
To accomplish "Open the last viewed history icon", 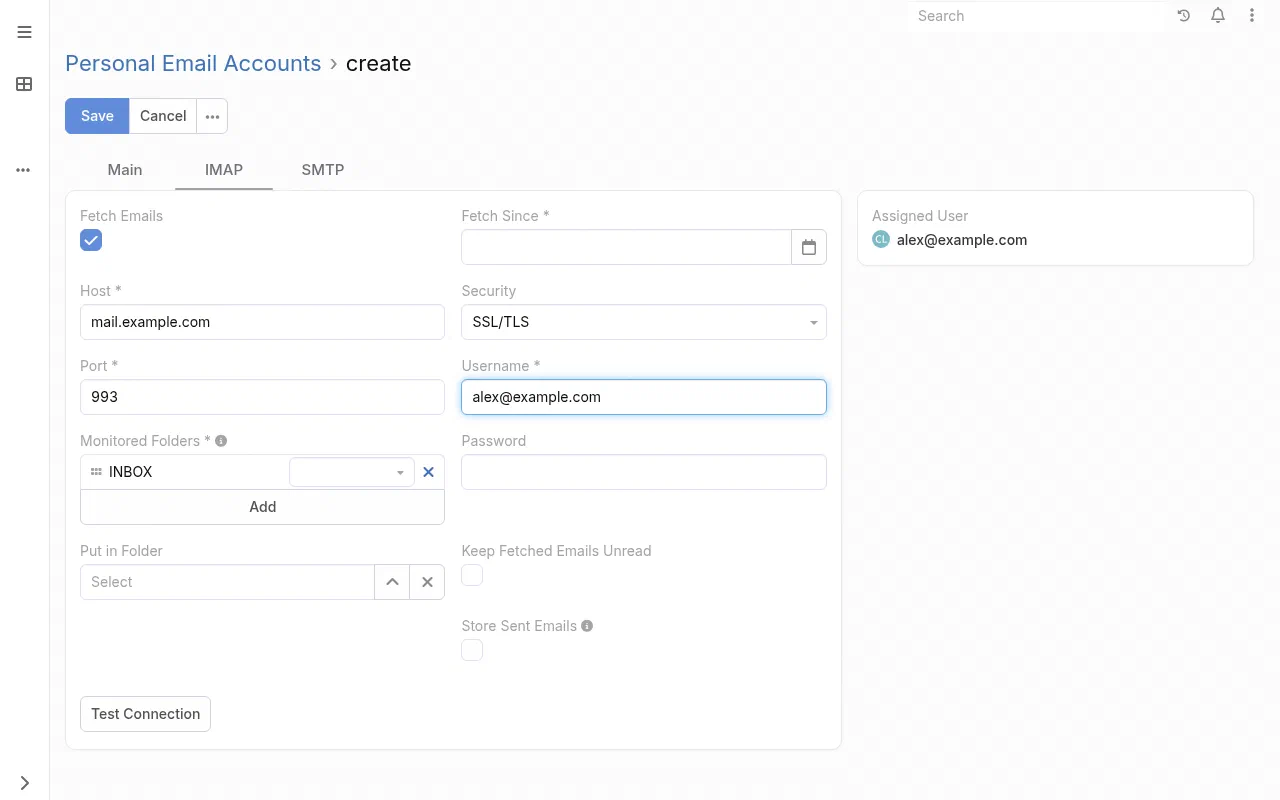I will pyautogui.click(x=1184, y=16).
